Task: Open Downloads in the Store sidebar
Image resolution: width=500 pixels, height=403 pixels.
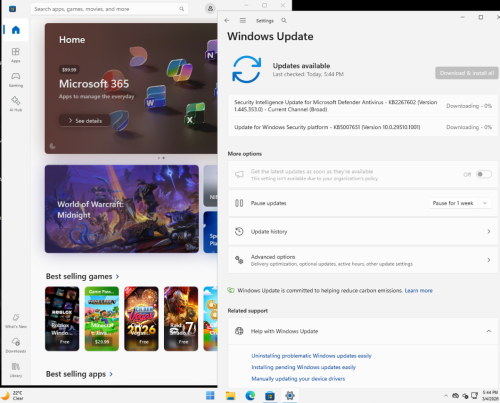Action: (16, 345)
